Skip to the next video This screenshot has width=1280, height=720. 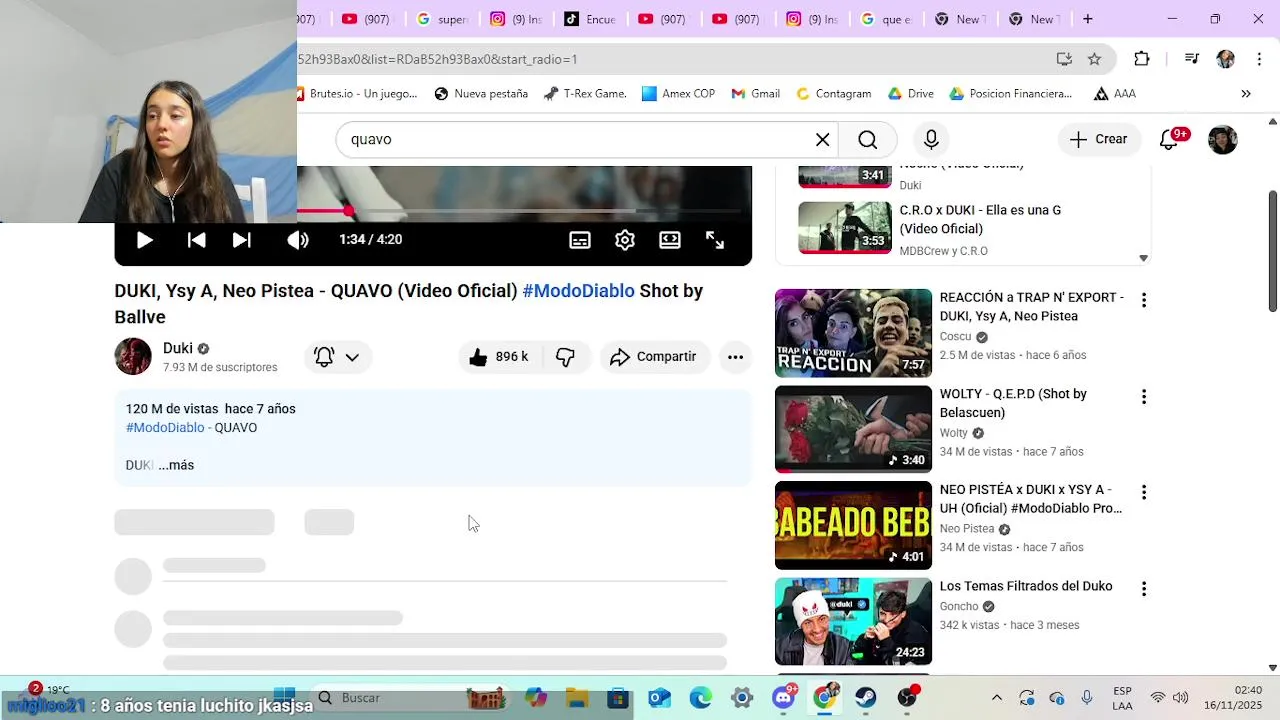(x=242, y=240)
